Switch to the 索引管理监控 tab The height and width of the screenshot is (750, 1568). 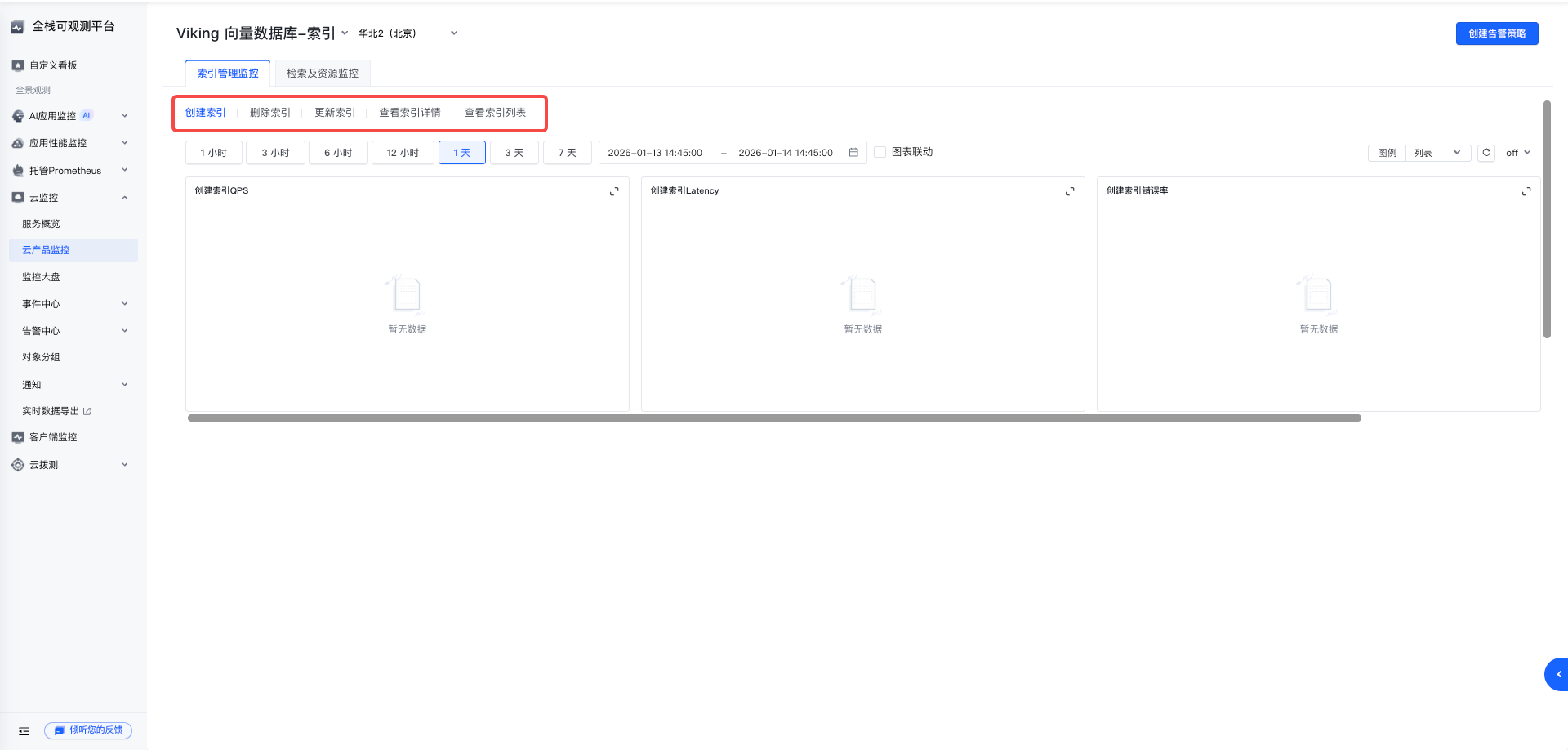228,74
